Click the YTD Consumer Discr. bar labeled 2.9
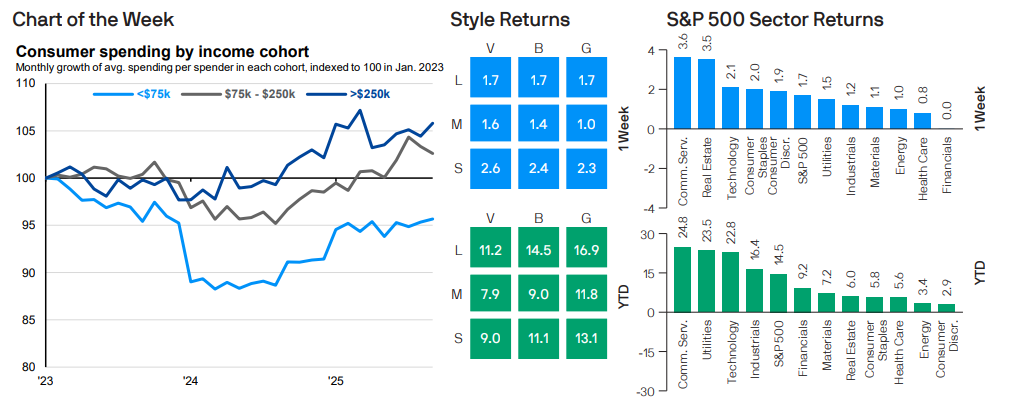 coord(948,308)
